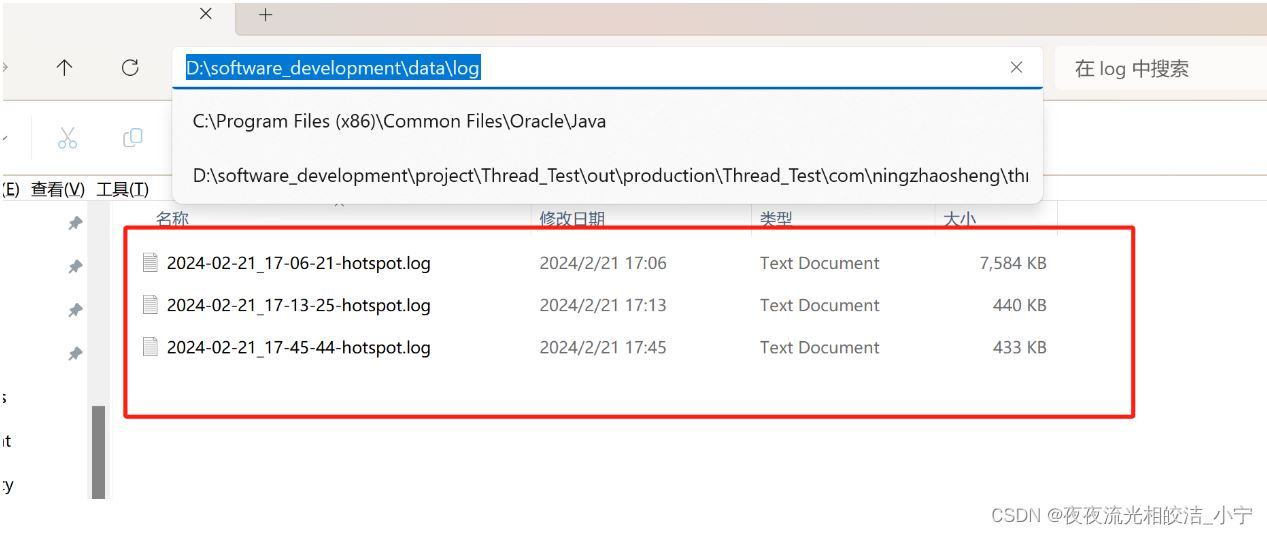Select 2024-02-21_17-45-44-hotspot.log file
This screenshot has width=1267, height=535.
[298, 348]
